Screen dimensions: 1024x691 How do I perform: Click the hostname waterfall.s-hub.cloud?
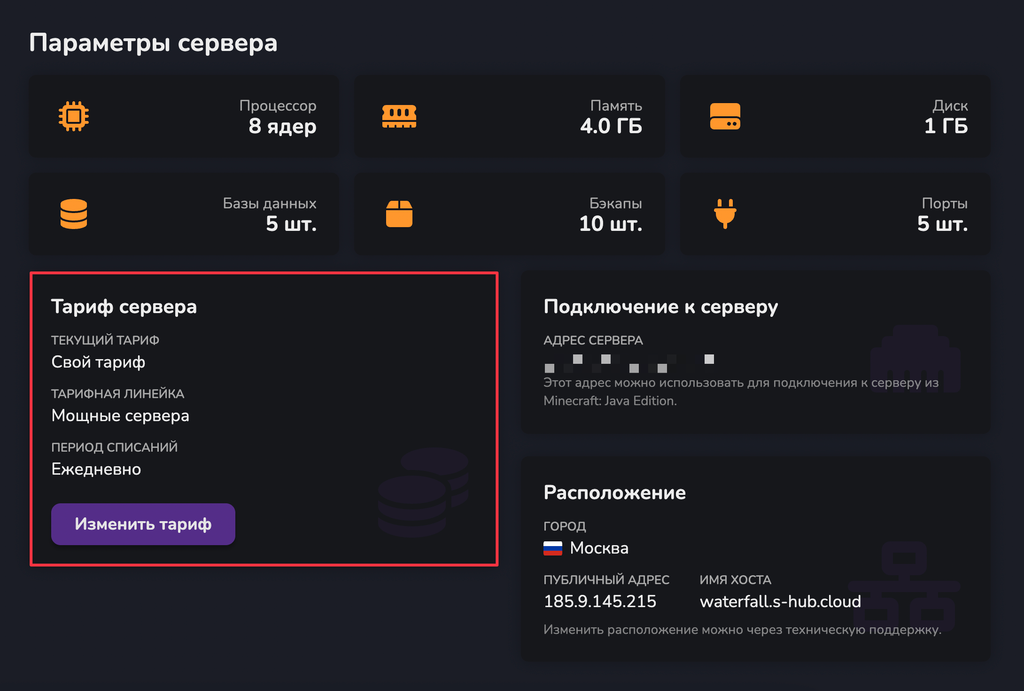click(780, 602)
